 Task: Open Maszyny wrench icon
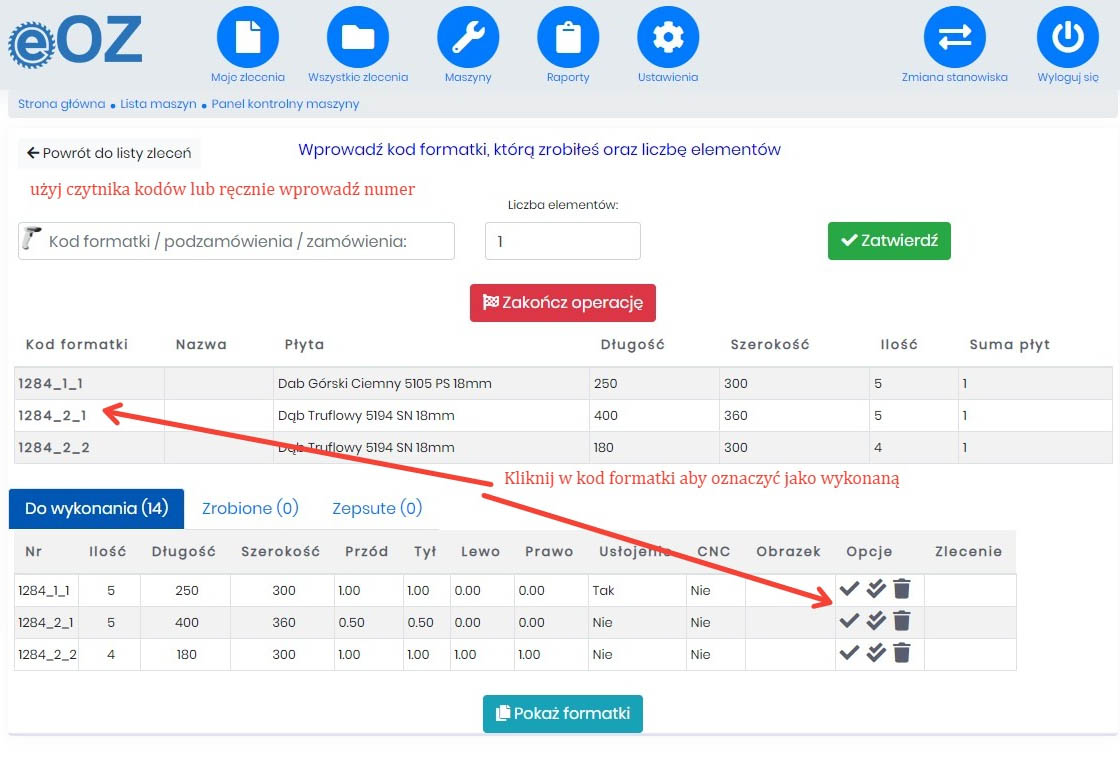click(467, 38)
